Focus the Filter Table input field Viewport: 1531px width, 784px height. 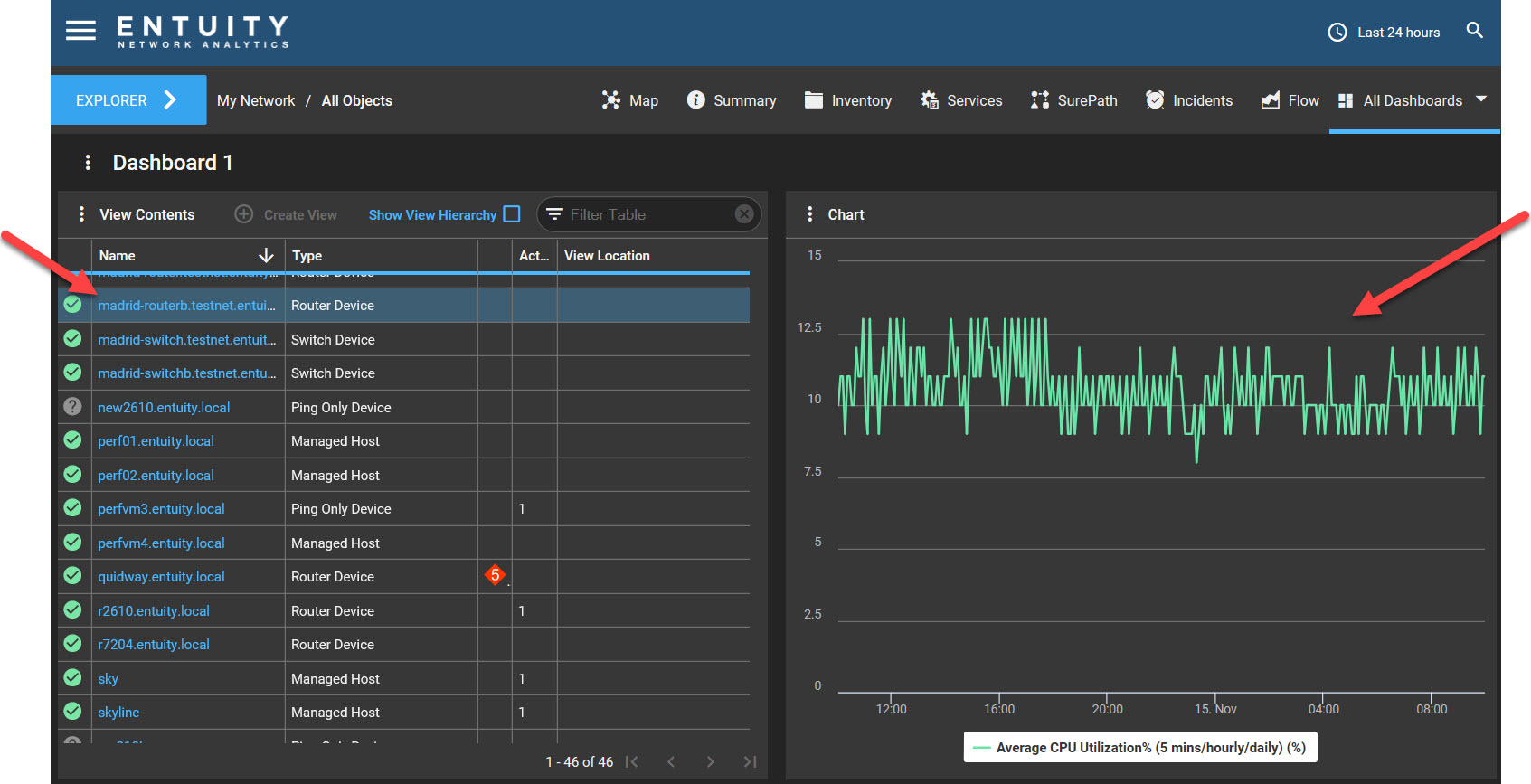click(647, 214)
